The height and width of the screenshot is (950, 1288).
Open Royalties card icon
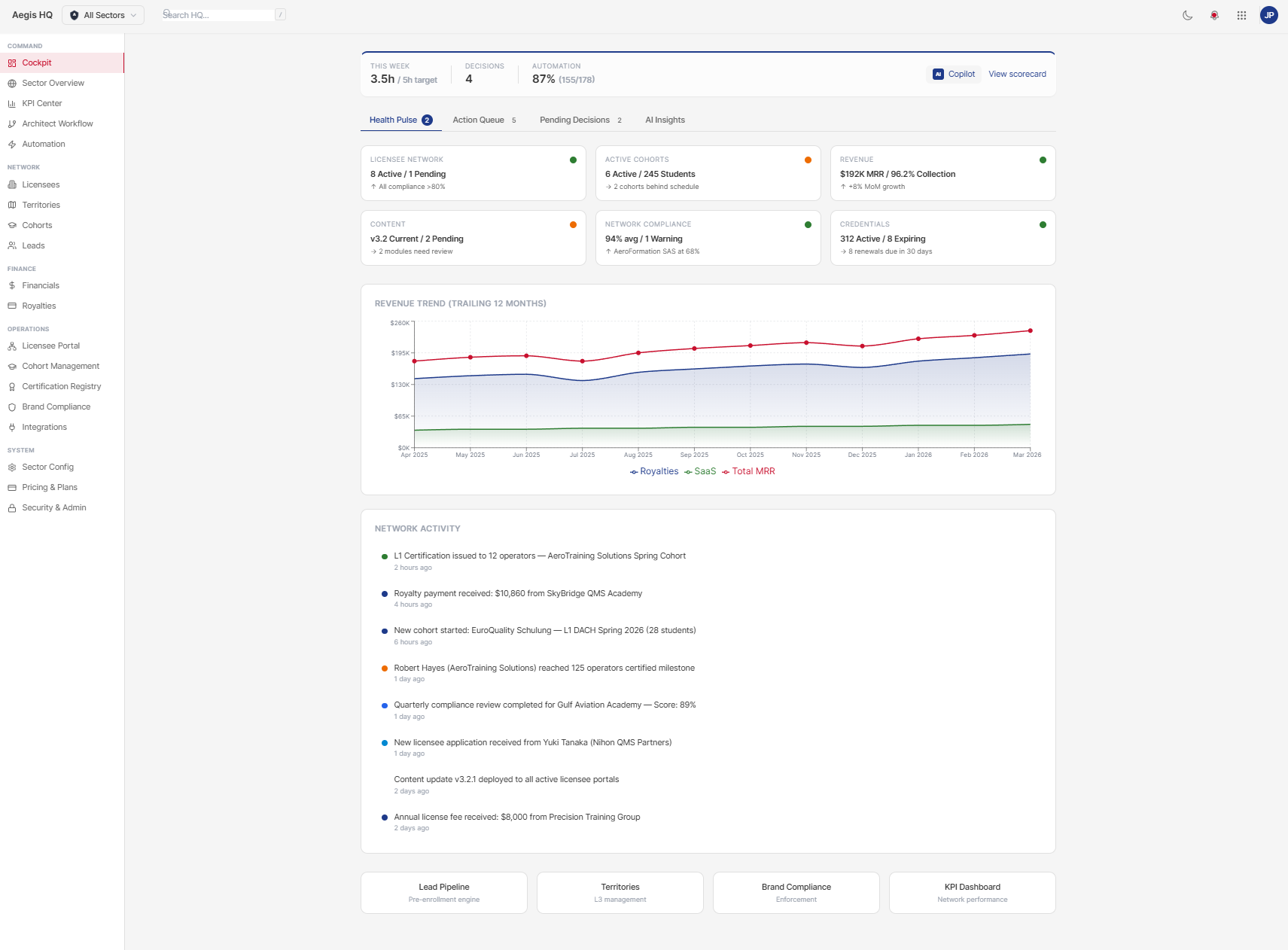click(12, 306)
